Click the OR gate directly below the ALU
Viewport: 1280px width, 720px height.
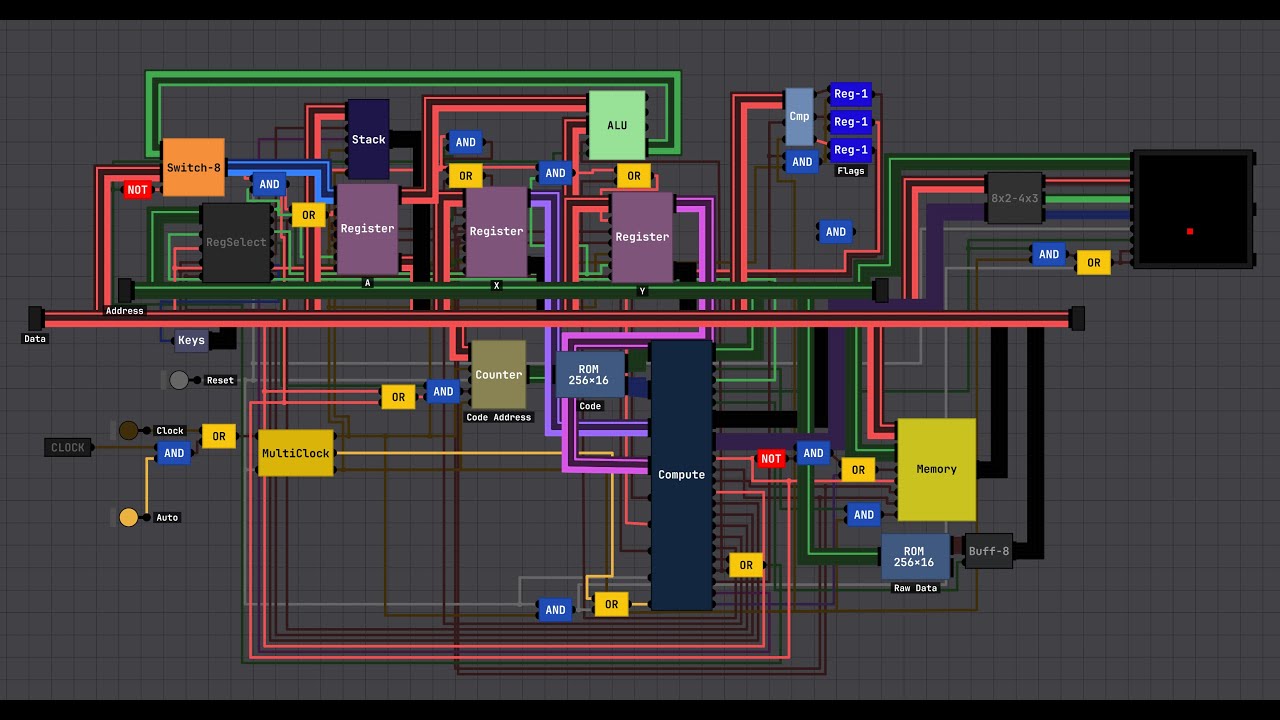[x=633, y=176]
